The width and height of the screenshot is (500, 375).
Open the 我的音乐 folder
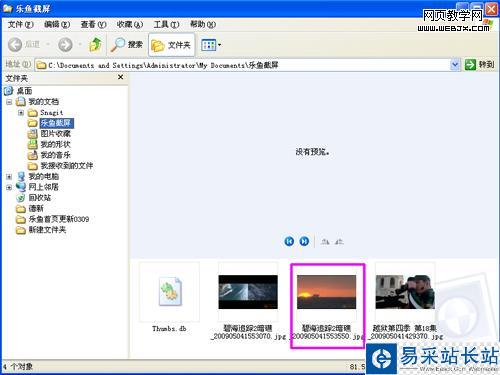point(55,155)
